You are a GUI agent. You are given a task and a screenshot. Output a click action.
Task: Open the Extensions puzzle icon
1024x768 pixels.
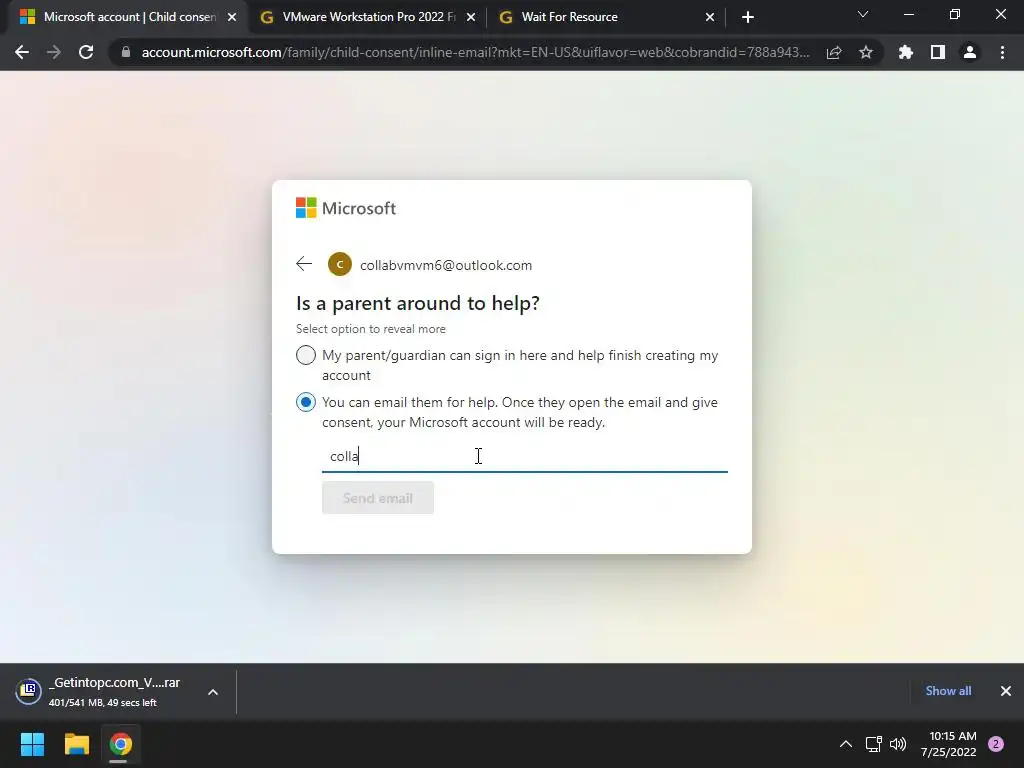pyautogui.click(x=906, y=52)
